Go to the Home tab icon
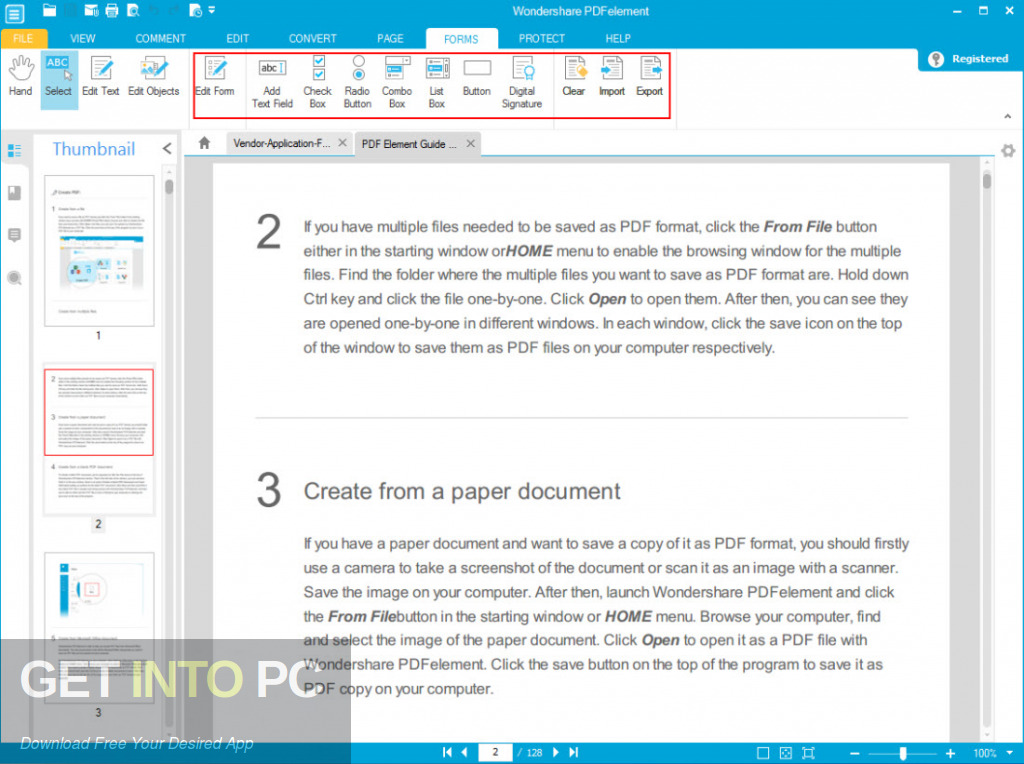The height and width of the screenshot is (764, 1024). [204, 143]
